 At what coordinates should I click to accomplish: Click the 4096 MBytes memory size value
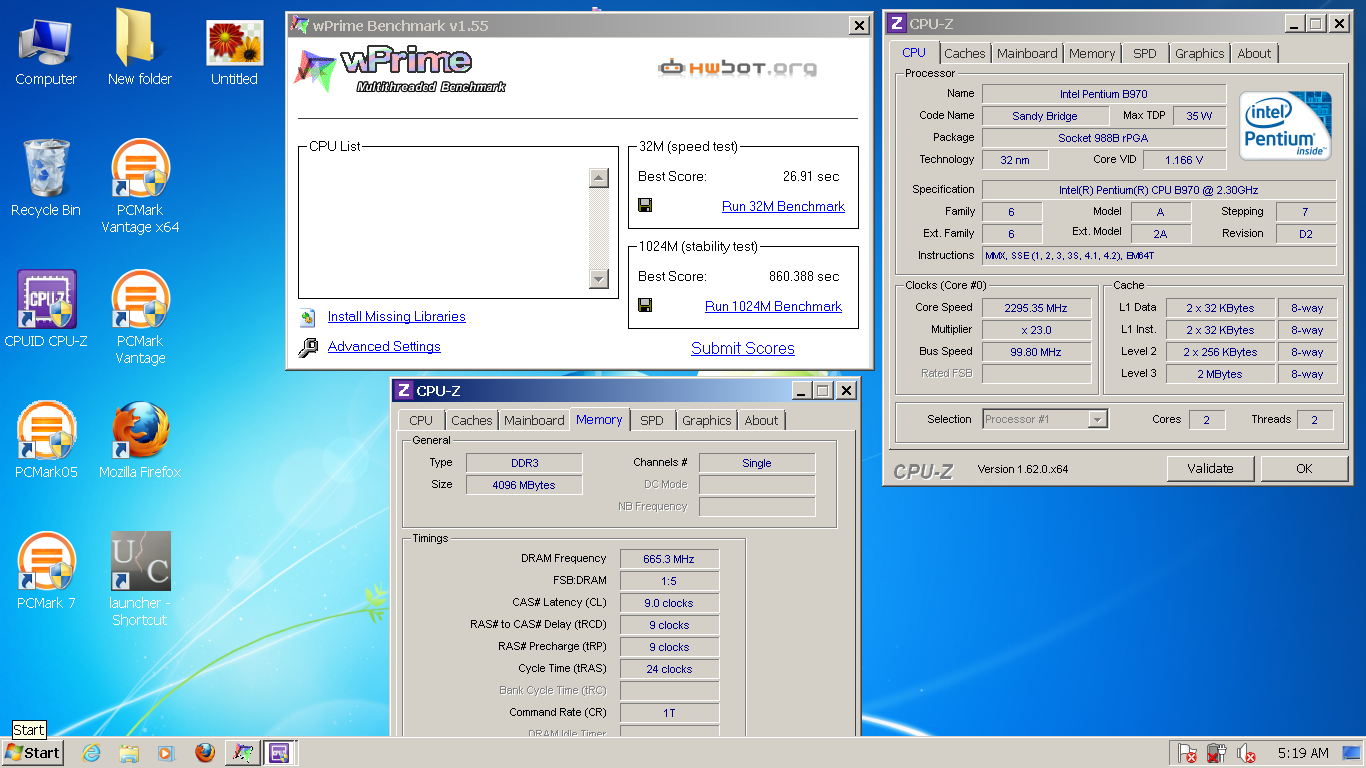click(524, 485)
